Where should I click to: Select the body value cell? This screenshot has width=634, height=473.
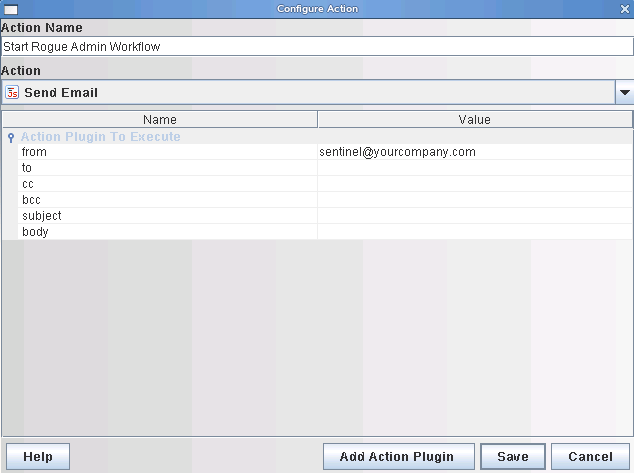[475, 232]
